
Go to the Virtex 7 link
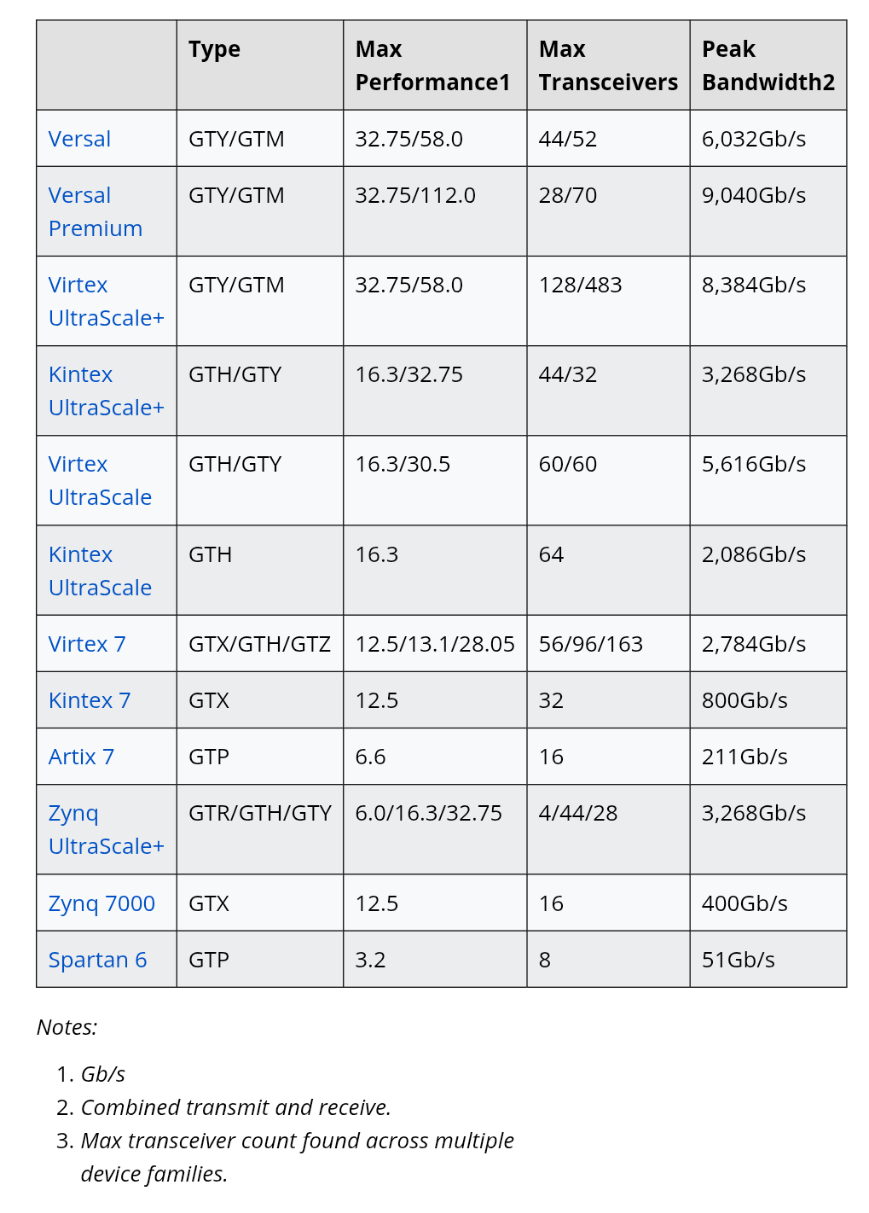(x=87, y=644)
